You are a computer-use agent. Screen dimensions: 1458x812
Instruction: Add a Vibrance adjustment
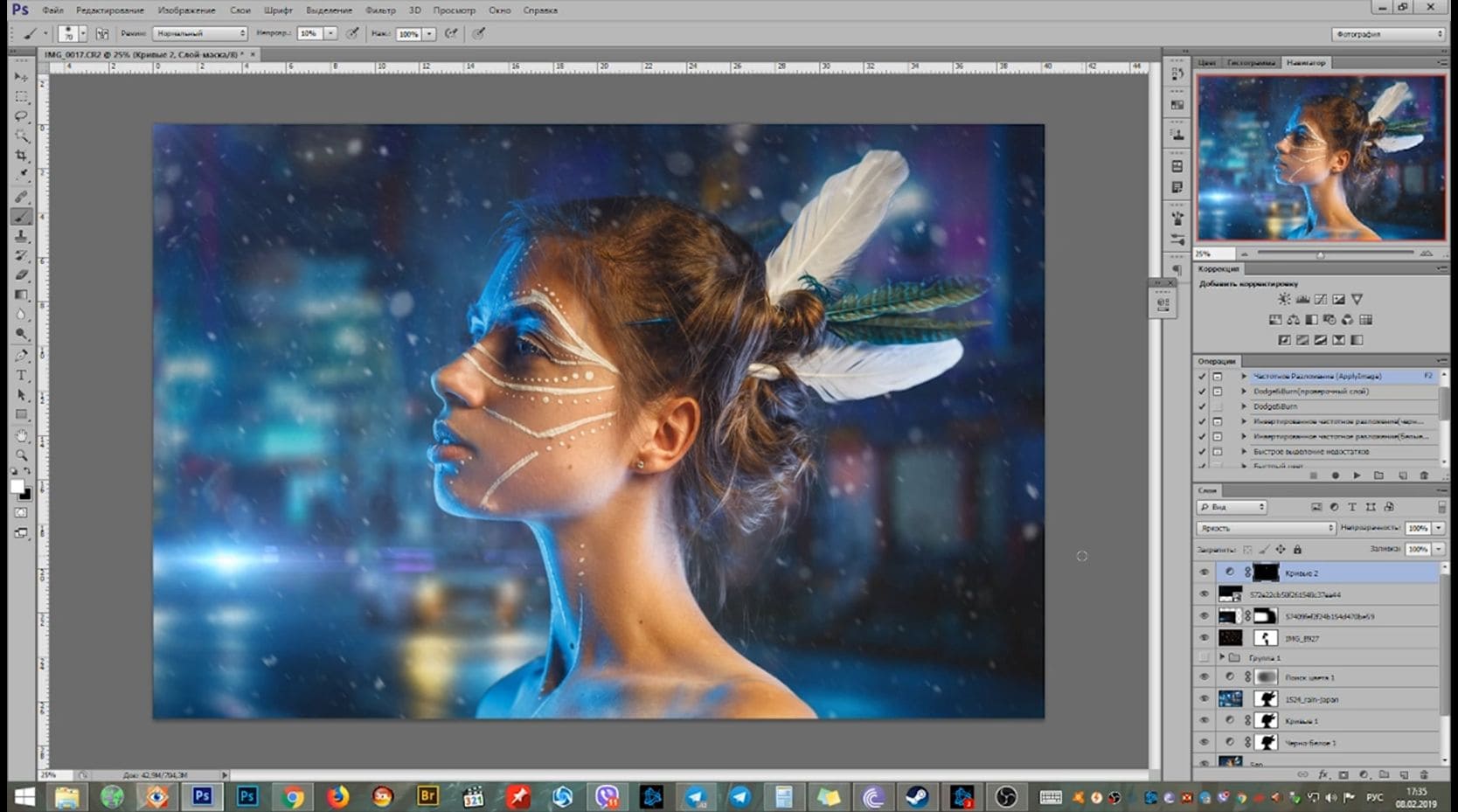[x=1357, y=299]
